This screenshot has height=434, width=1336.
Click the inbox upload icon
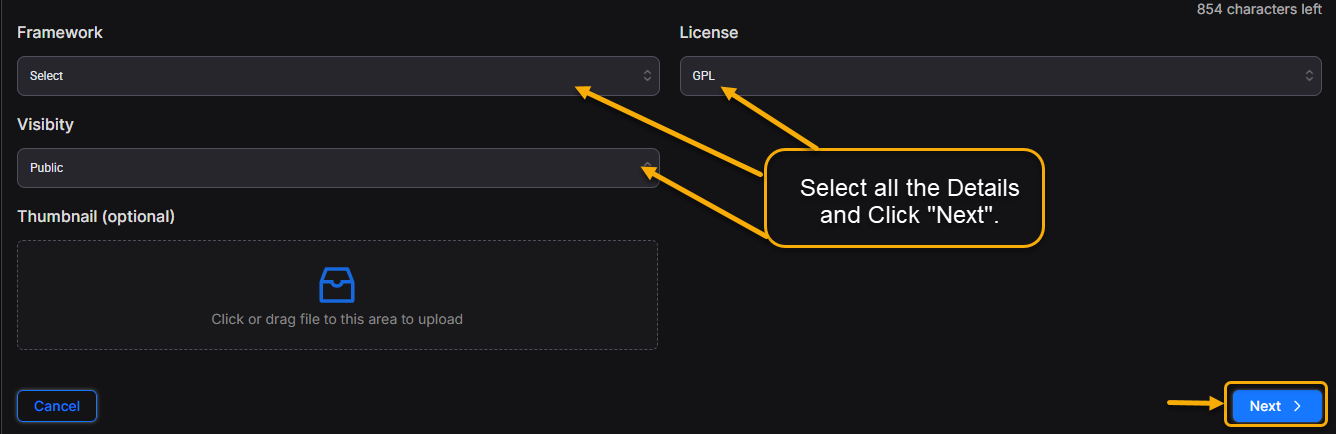337,285
